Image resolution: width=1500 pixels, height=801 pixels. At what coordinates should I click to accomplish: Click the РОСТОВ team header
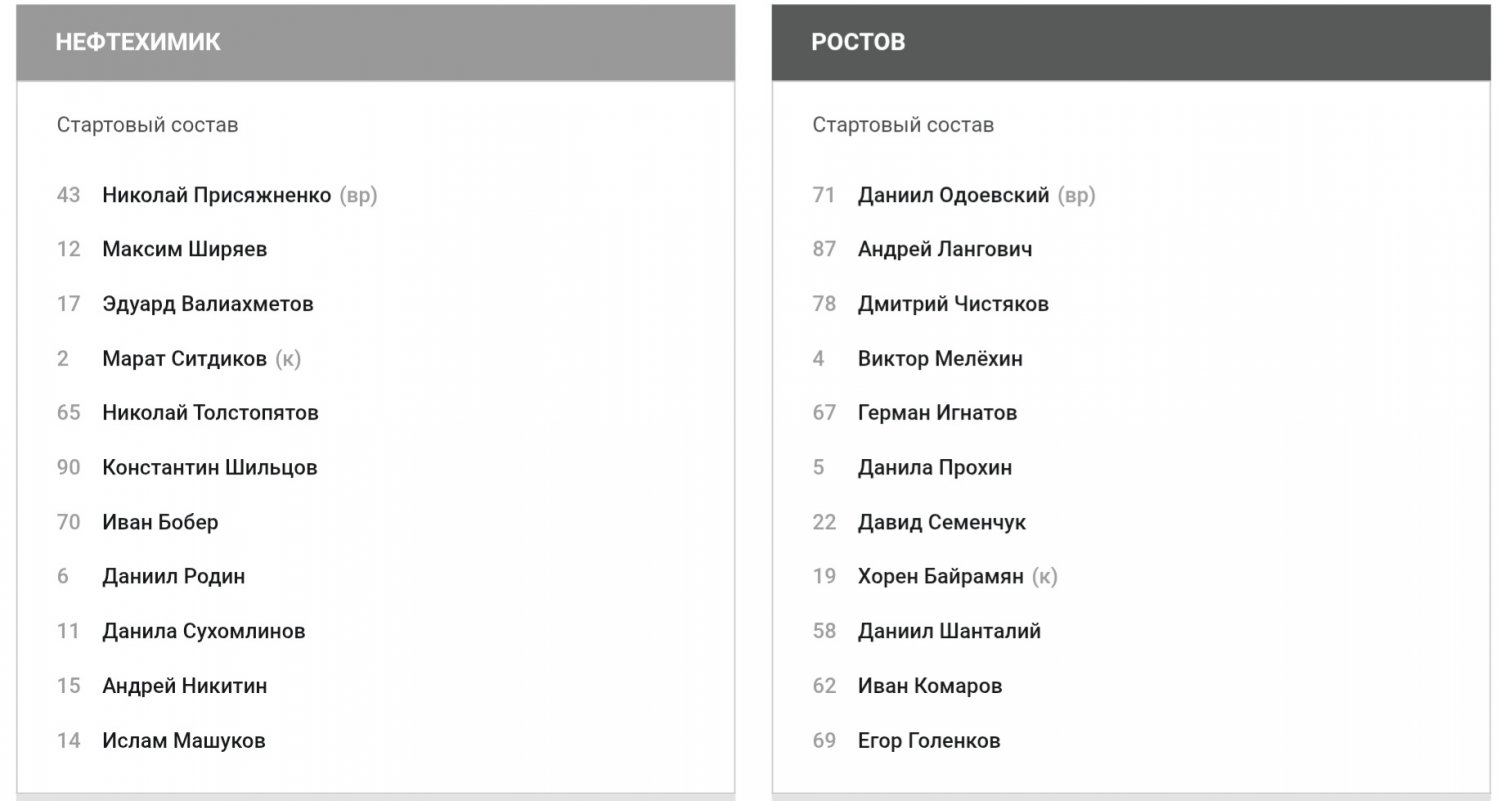click(x=858, y=42)
